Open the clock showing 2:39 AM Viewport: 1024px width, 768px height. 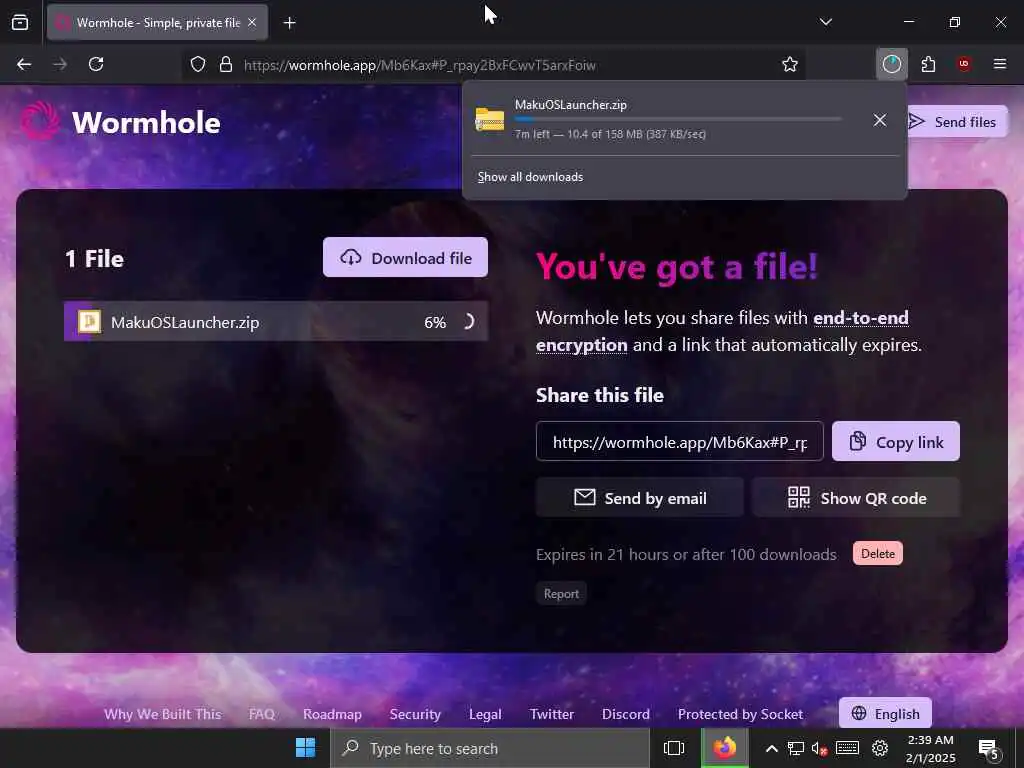pyautogui.click(x=930, y=748)
